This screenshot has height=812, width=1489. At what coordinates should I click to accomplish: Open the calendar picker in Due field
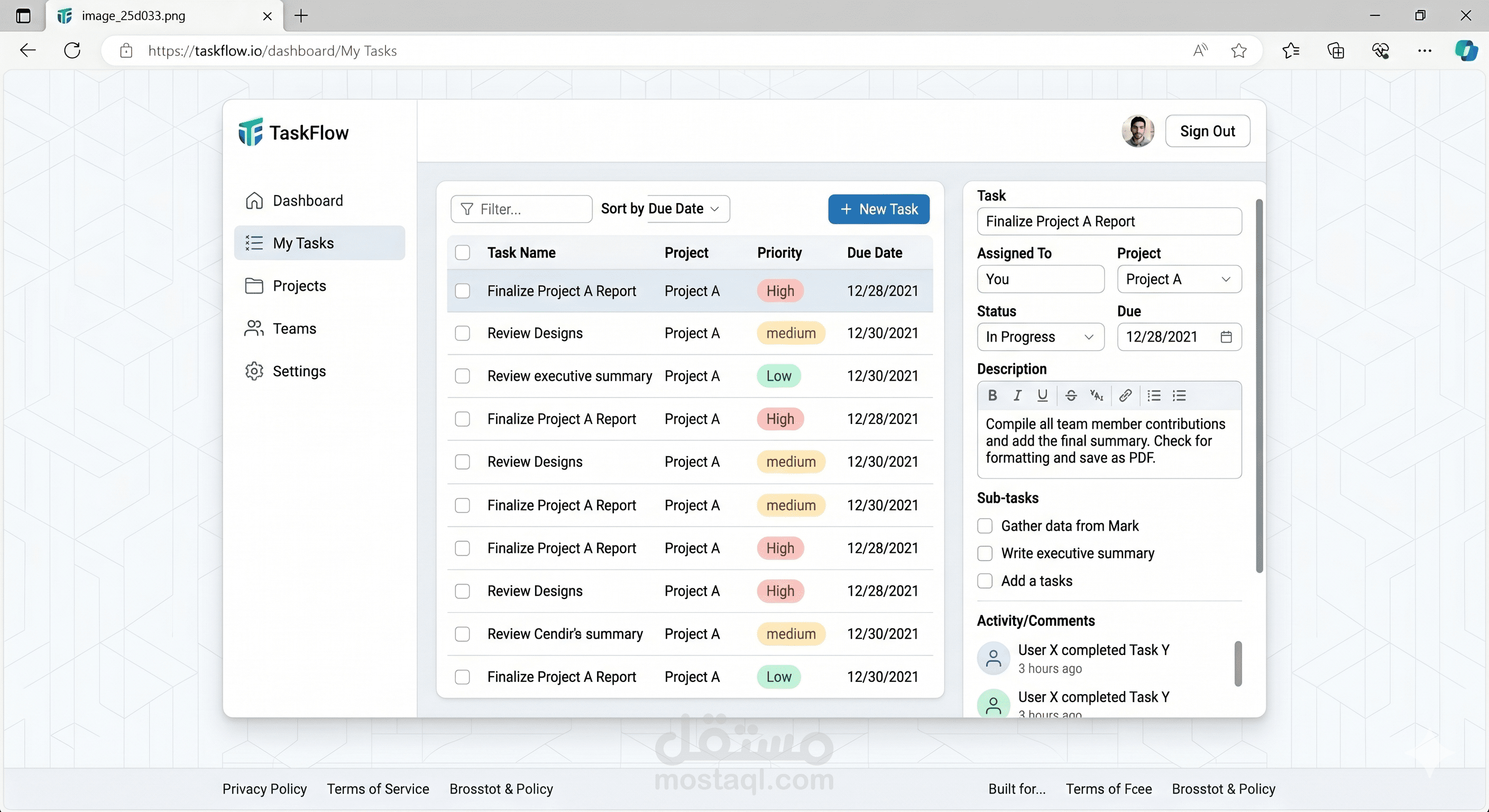pyautogui.click(x=1226, y=337)
